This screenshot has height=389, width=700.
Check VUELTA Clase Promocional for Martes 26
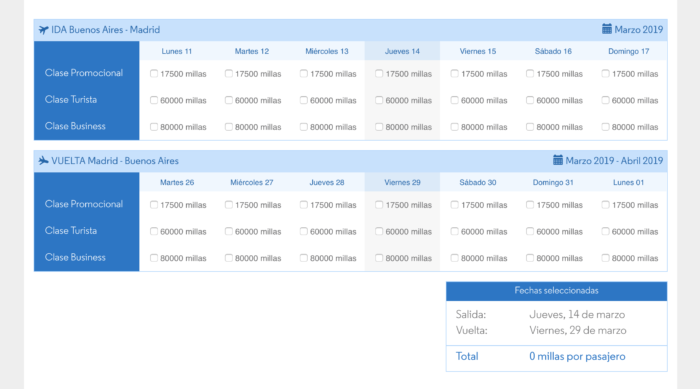click(154, 205)
